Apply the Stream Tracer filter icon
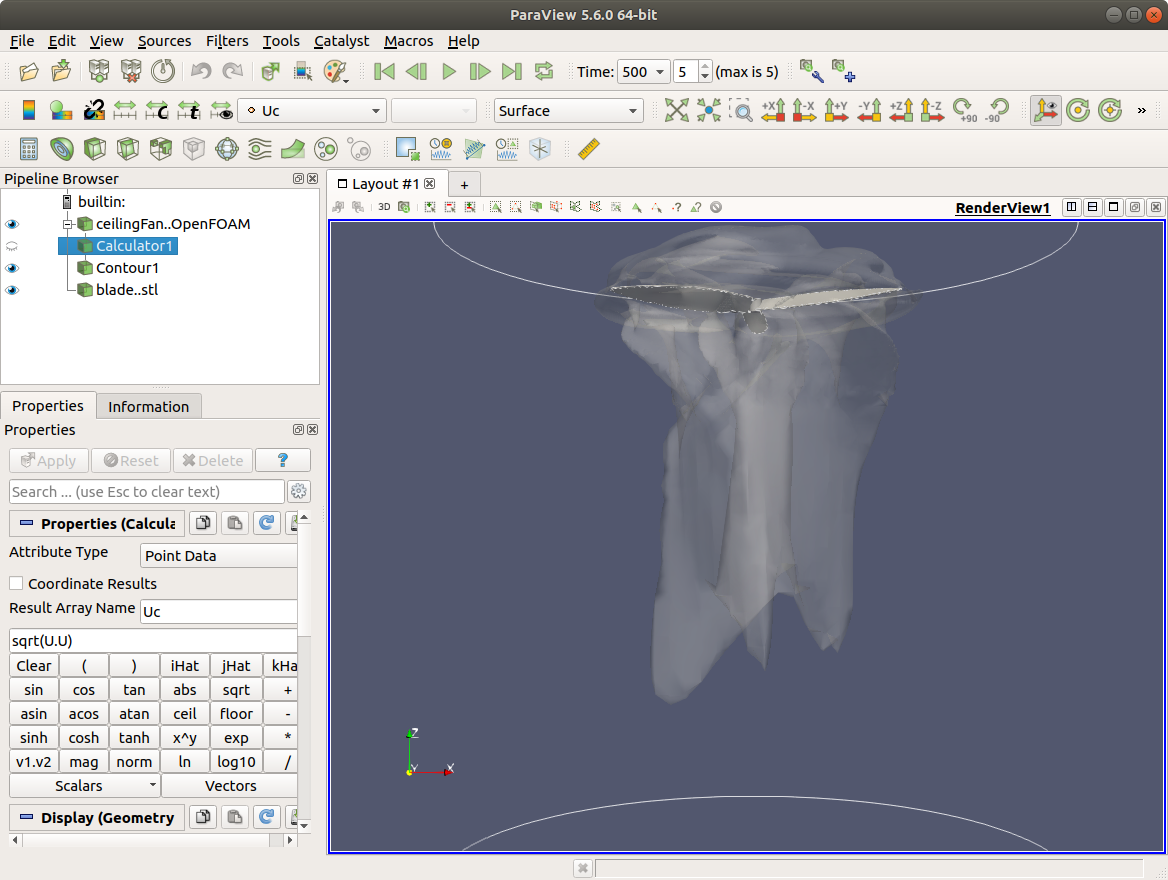 click(259, 149)
